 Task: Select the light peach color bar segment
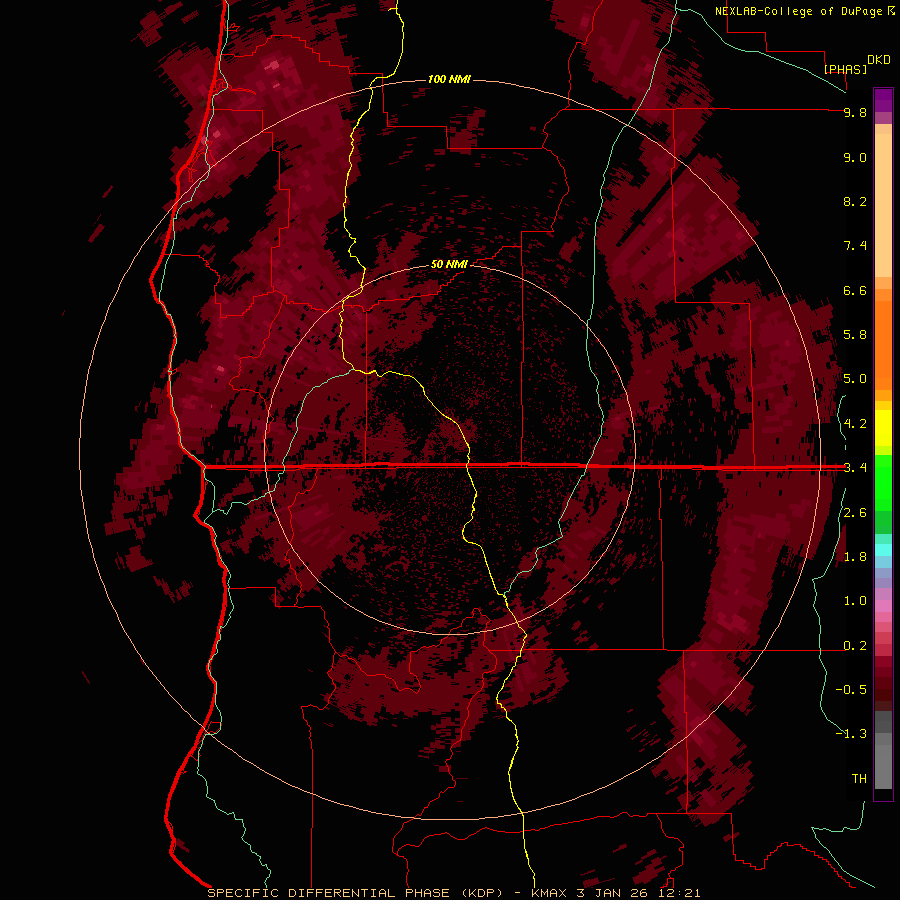[x=883, y=205]
